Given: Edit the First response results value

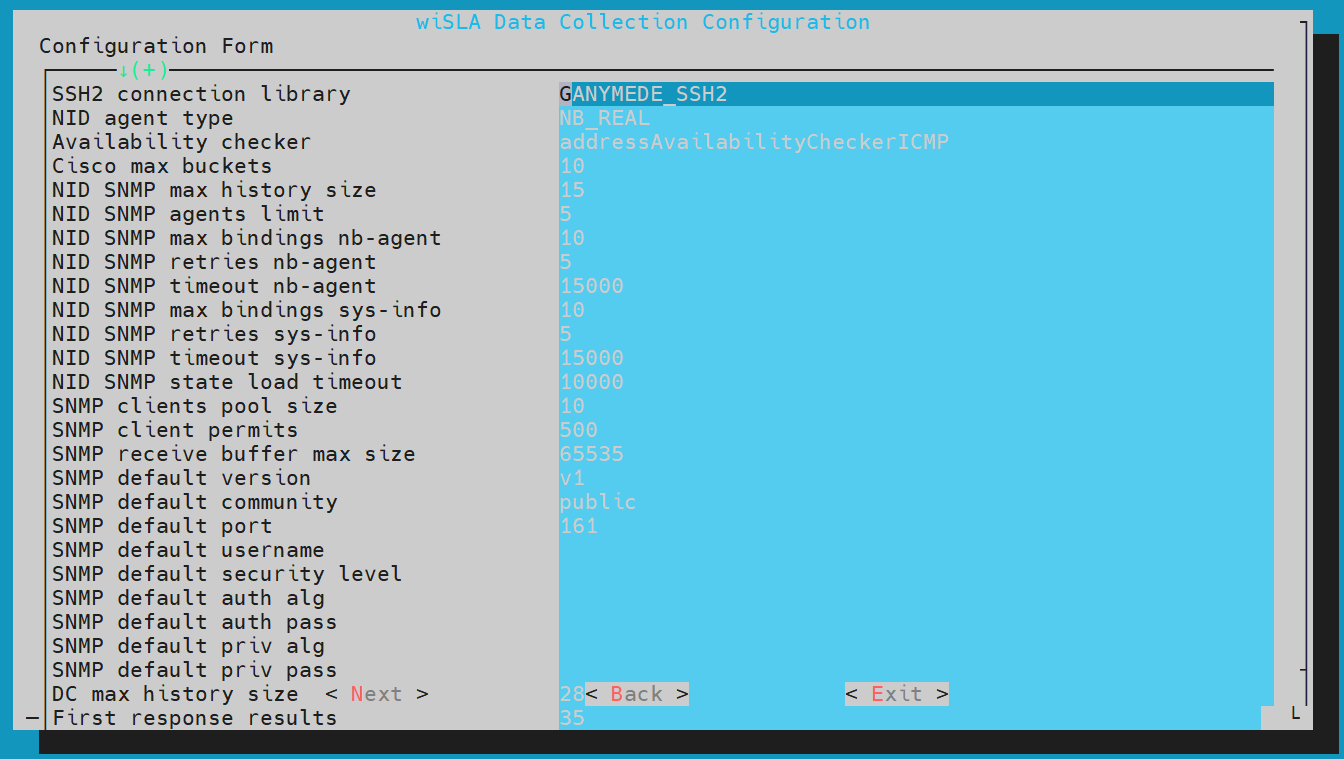Looking at the screenshot, I should pos(915,718).
